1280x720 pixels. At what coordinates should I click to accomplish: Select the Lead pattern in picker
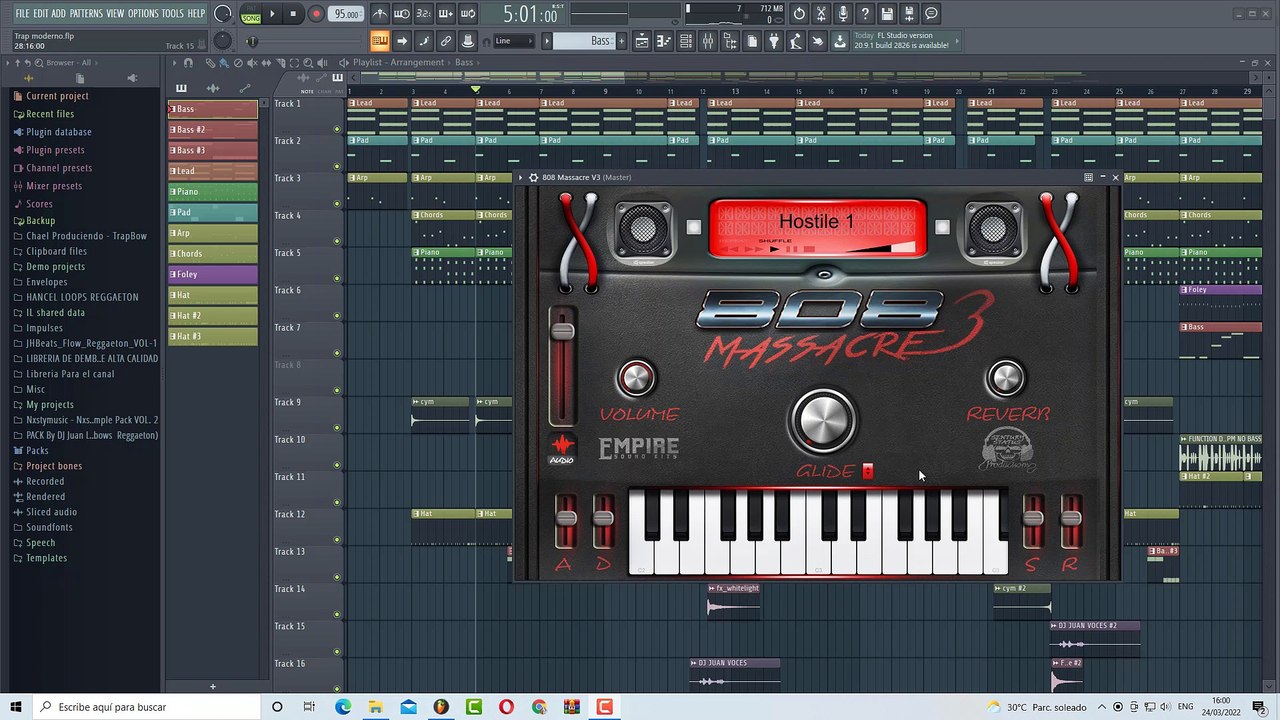[x=212, y=171]
